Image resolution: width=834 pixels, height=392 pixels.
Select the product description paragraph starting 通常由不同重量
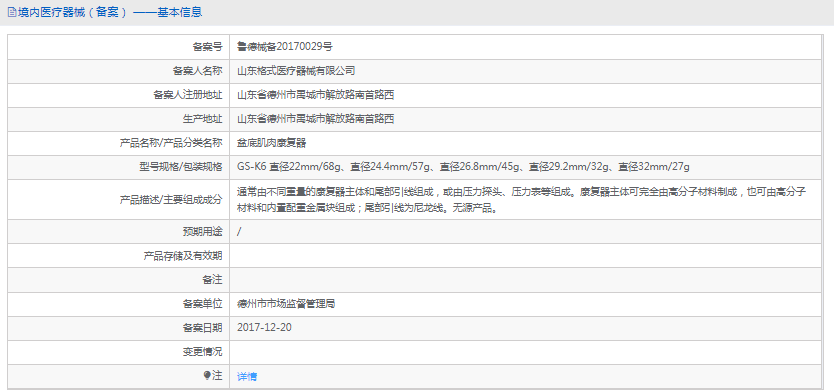coord(522,200)
